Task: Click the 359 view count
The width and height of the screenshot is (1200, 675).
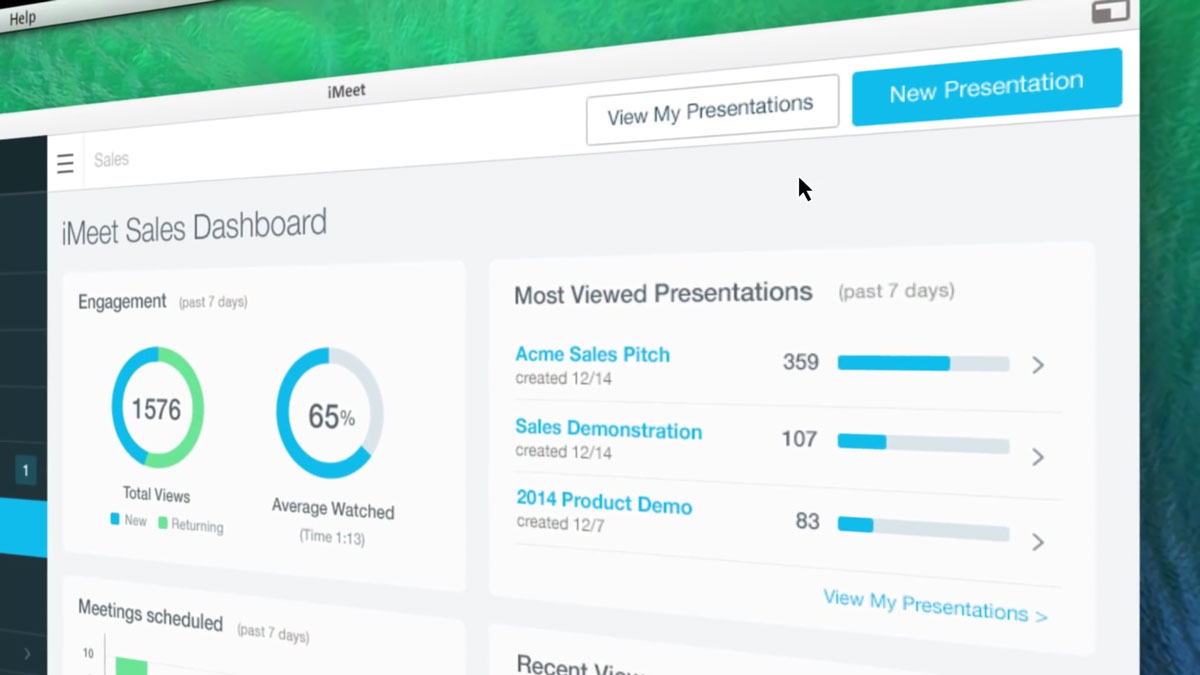Action: 800,361
